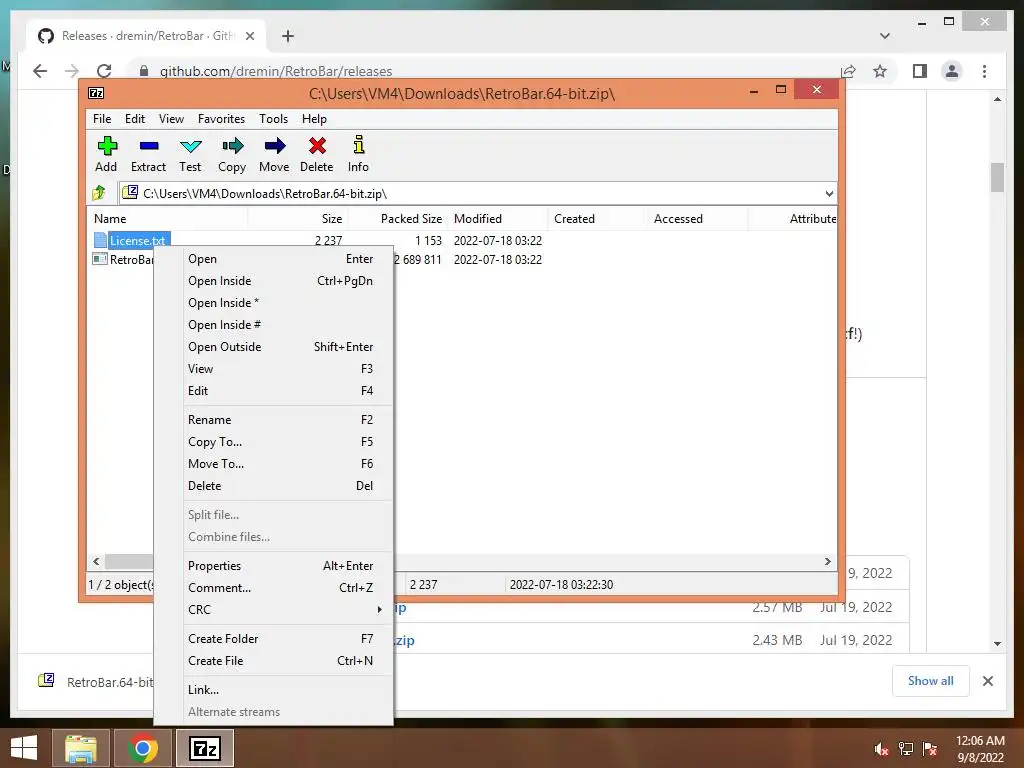This screenshot has width=1024, height=768.
Task: Click the Move toolbar icon
Action: click(x=274, y=154)
